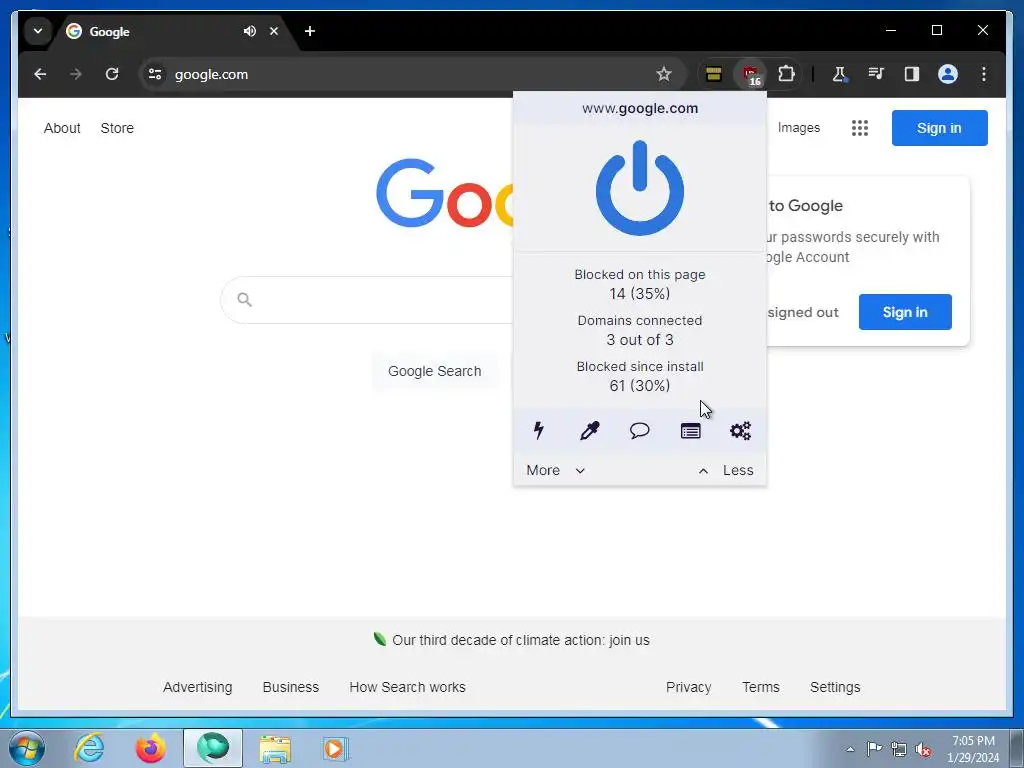
Task: Collapse the popup with Less
Action: tap(726, 470)
